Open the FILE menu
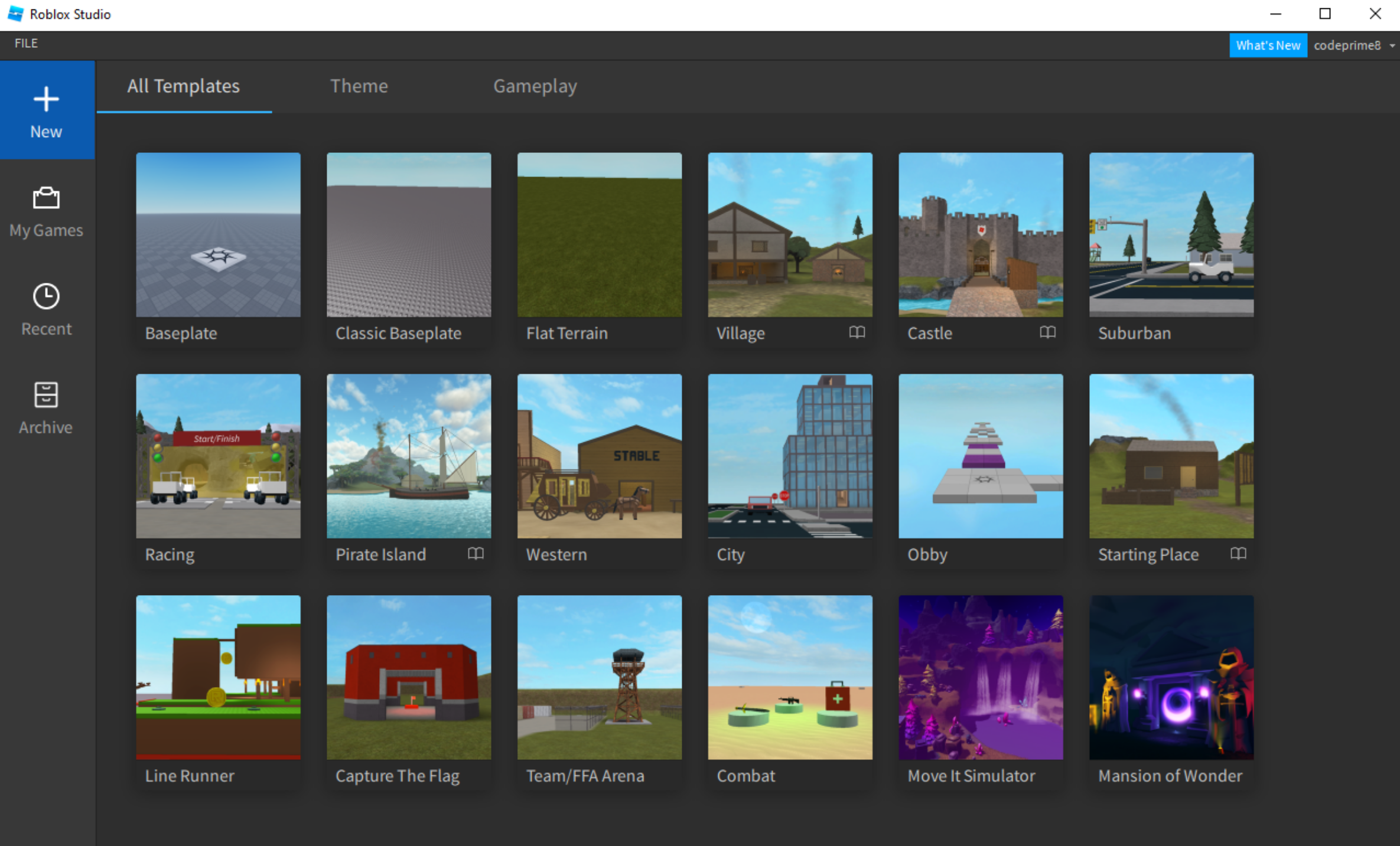Image resolution: width=1400 pixels, height=846 pixels. pyautogui.click(x=26, y=43)
